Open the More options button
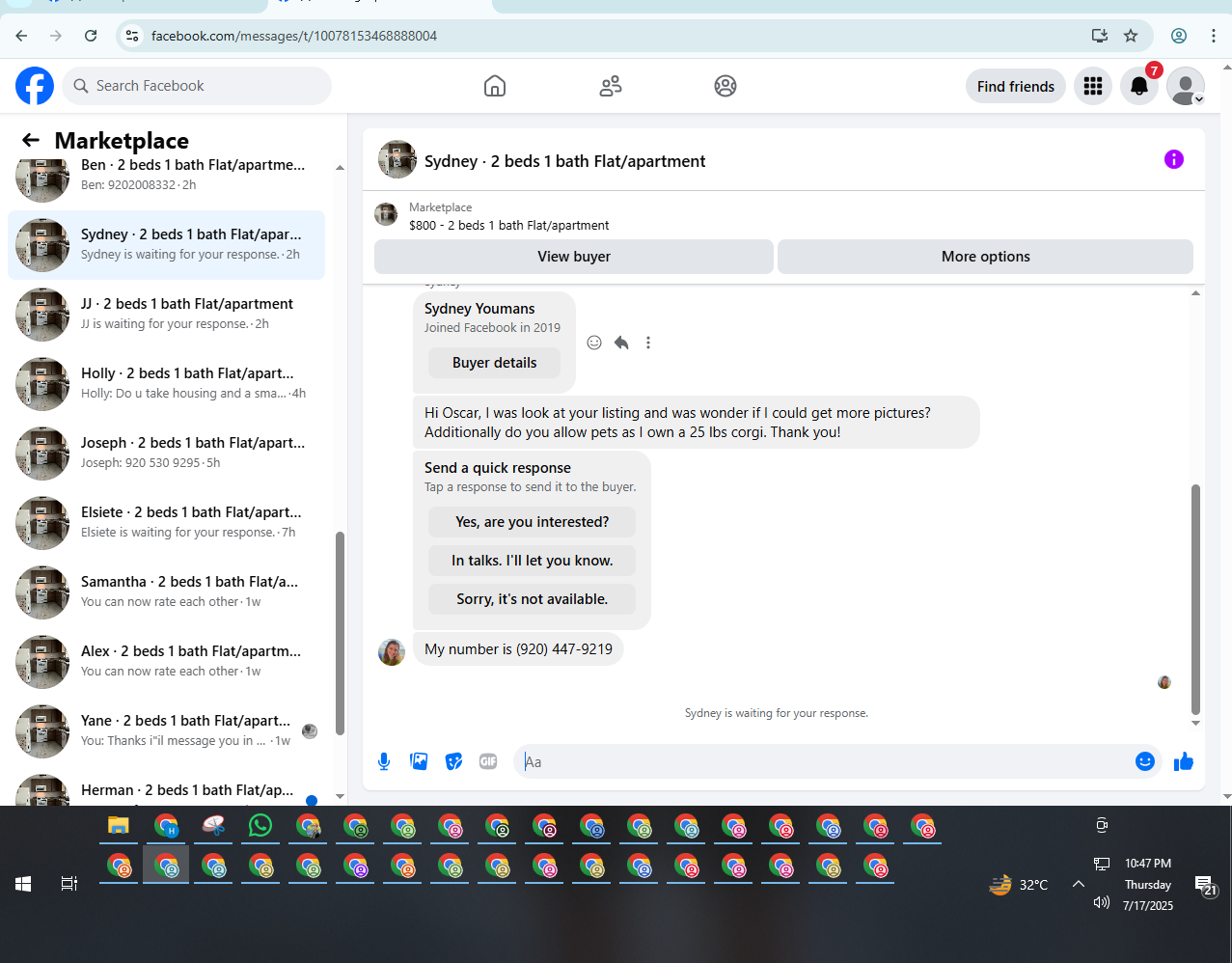The height and width of the screenshot is (963, 1232). [986, 257]
